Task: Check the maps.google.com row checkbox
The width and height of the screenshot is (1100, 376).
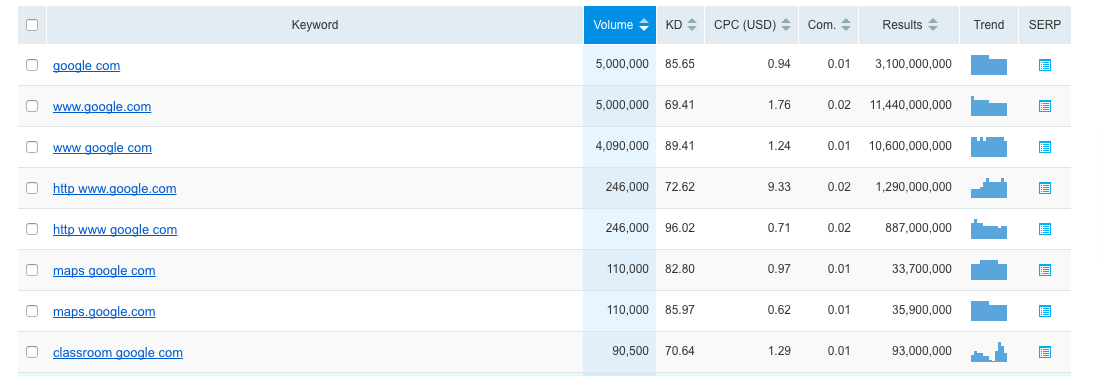Action: [x=32, y=311]
